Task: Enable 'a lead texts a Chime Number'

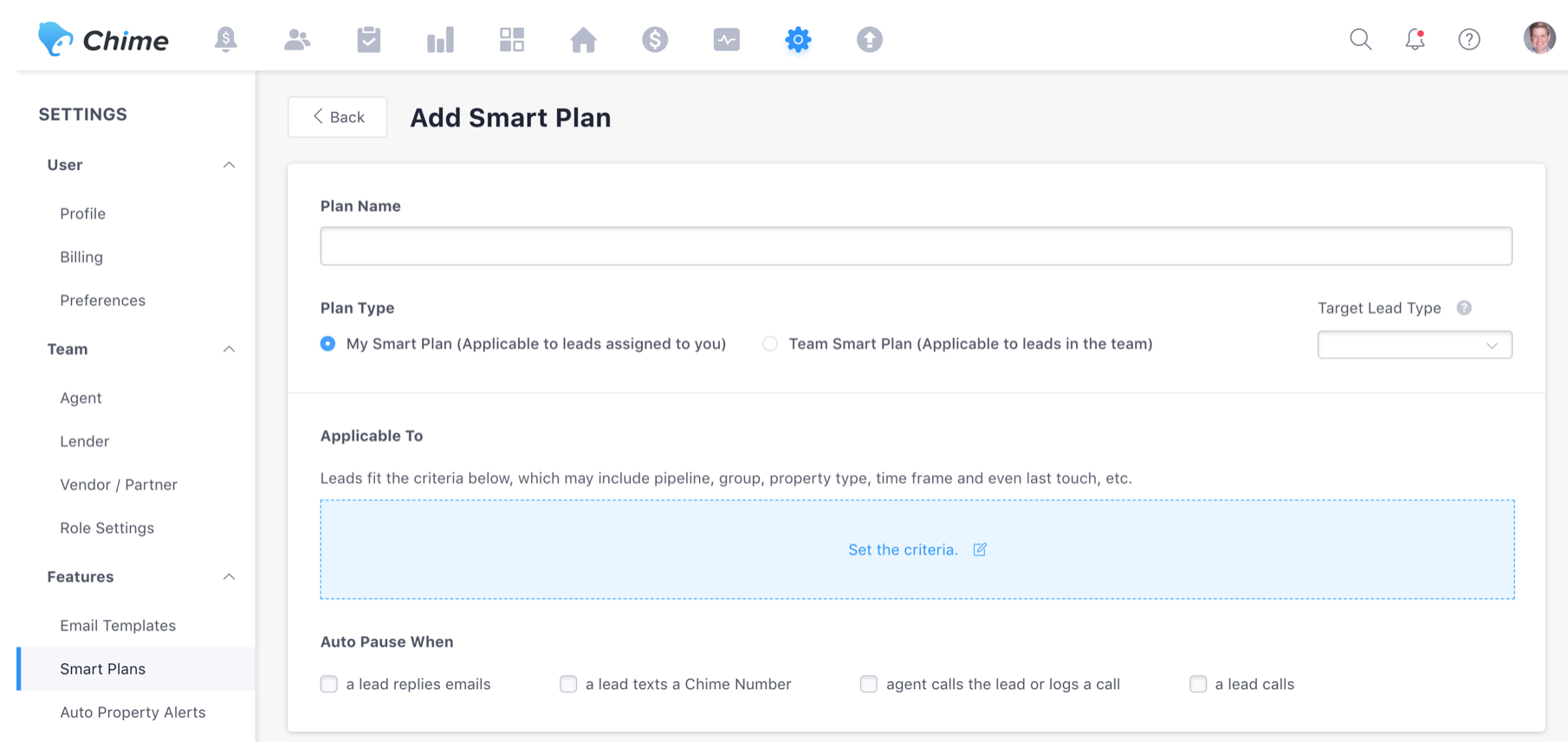Action: [x=568, y=684]
